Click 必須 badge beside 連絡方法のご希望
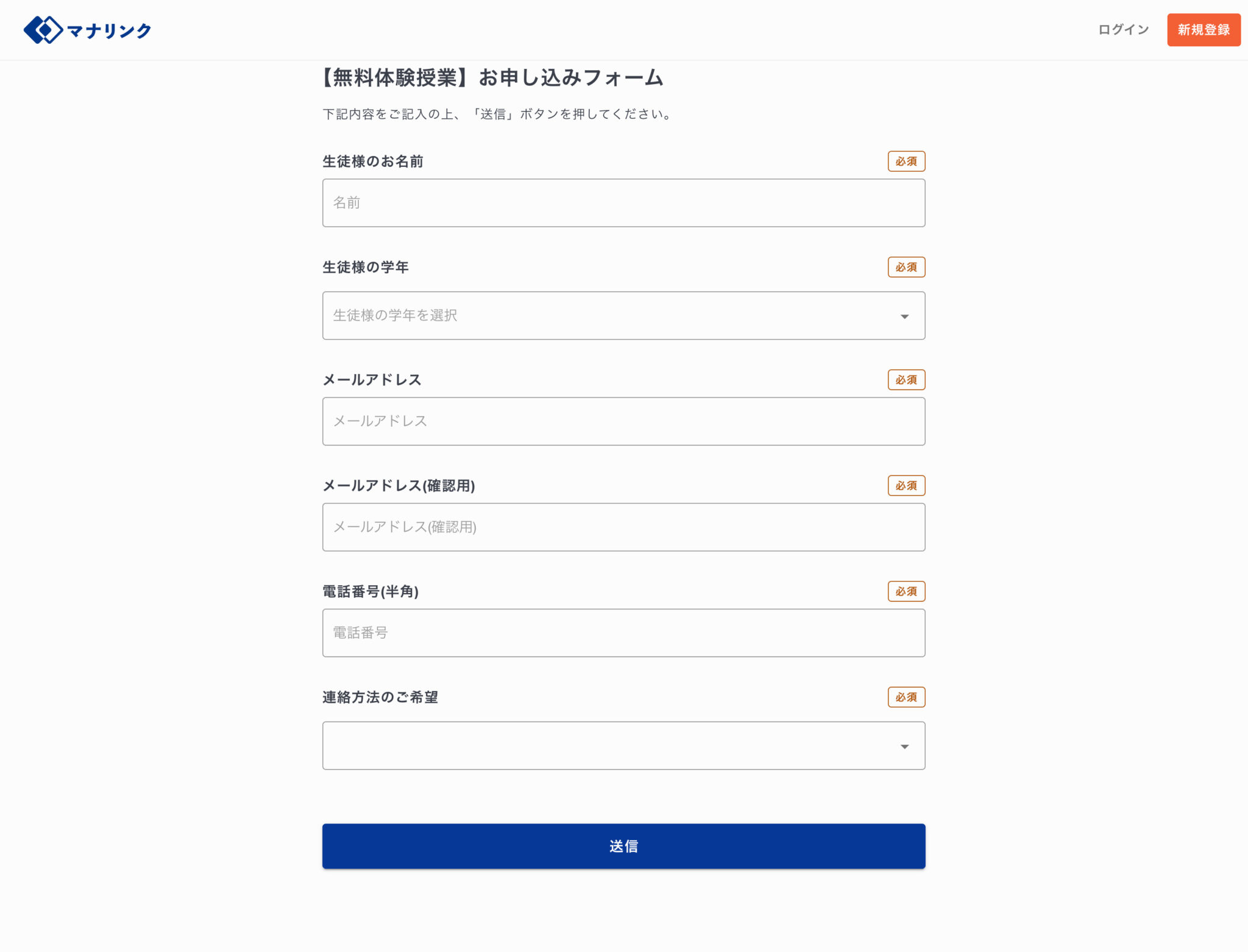Image resolution: width=1248 pixels, height=952 pixels. click(906, 697)
